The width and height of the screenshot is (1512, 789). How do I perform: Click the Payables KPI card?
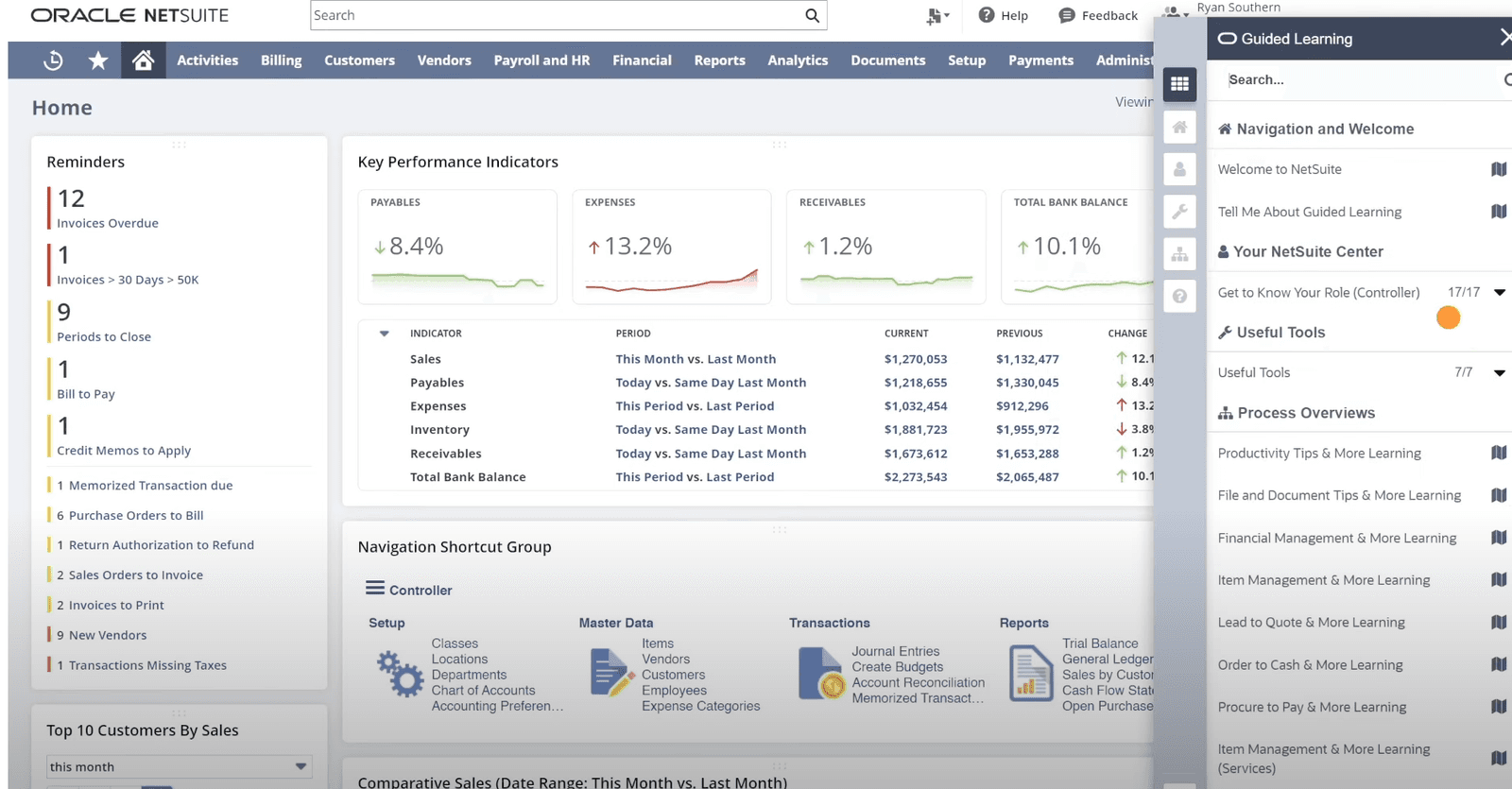coord(457,247)
